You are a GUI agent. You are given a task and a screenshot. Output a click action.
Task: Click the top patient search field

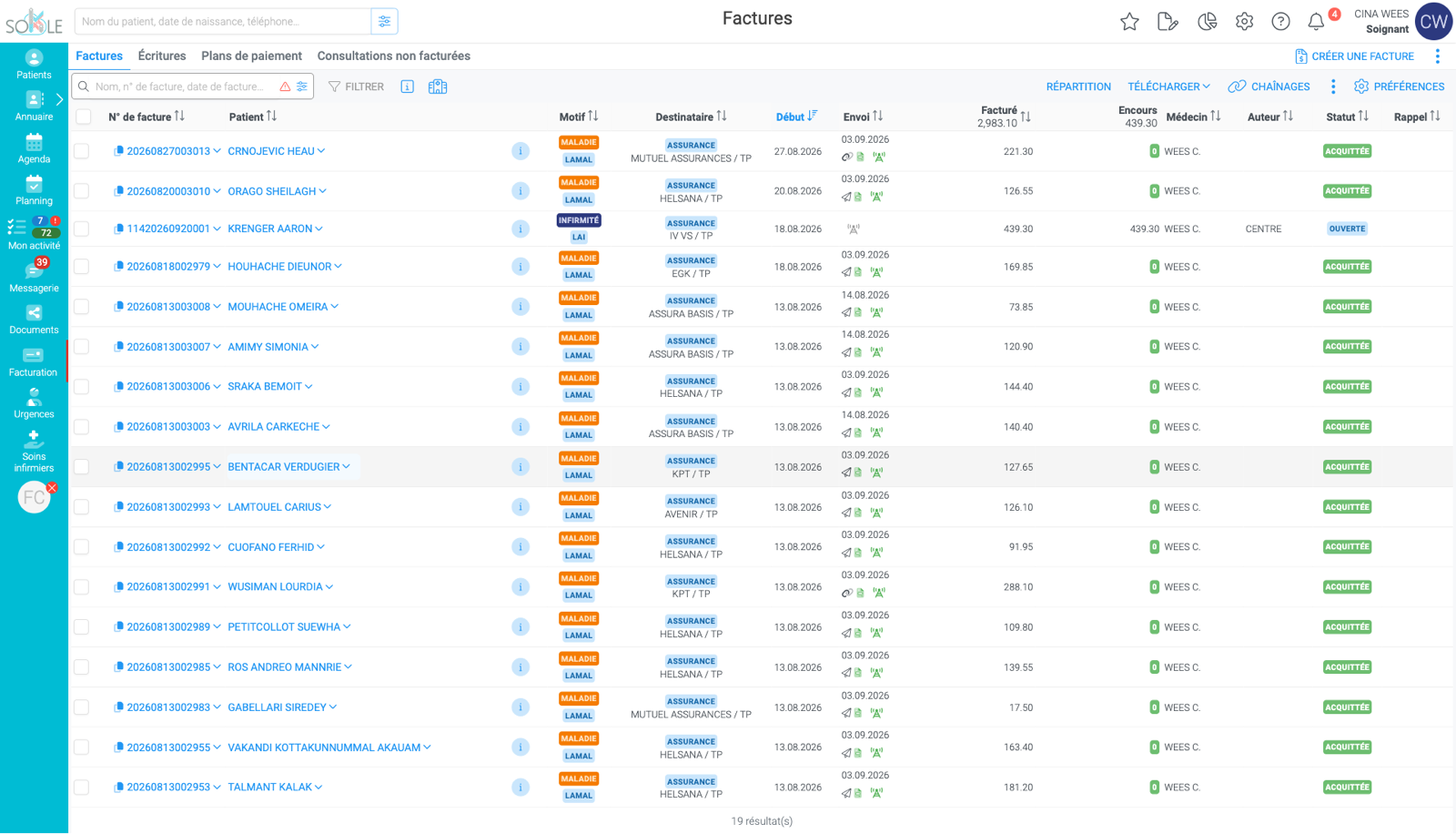(x=222, y=21)
